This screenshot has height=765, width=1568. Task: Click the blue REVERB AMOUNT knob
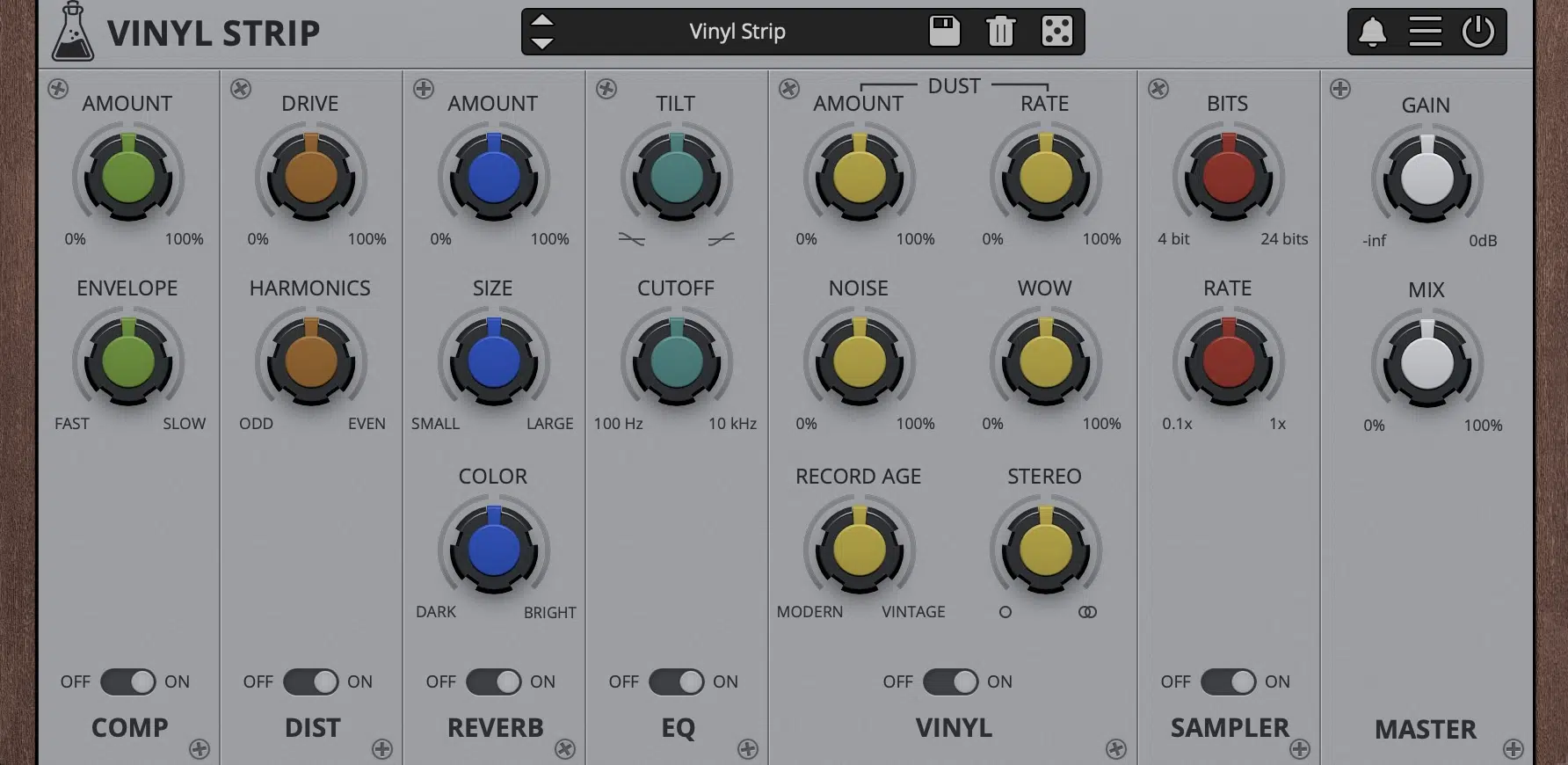[494, 176]
